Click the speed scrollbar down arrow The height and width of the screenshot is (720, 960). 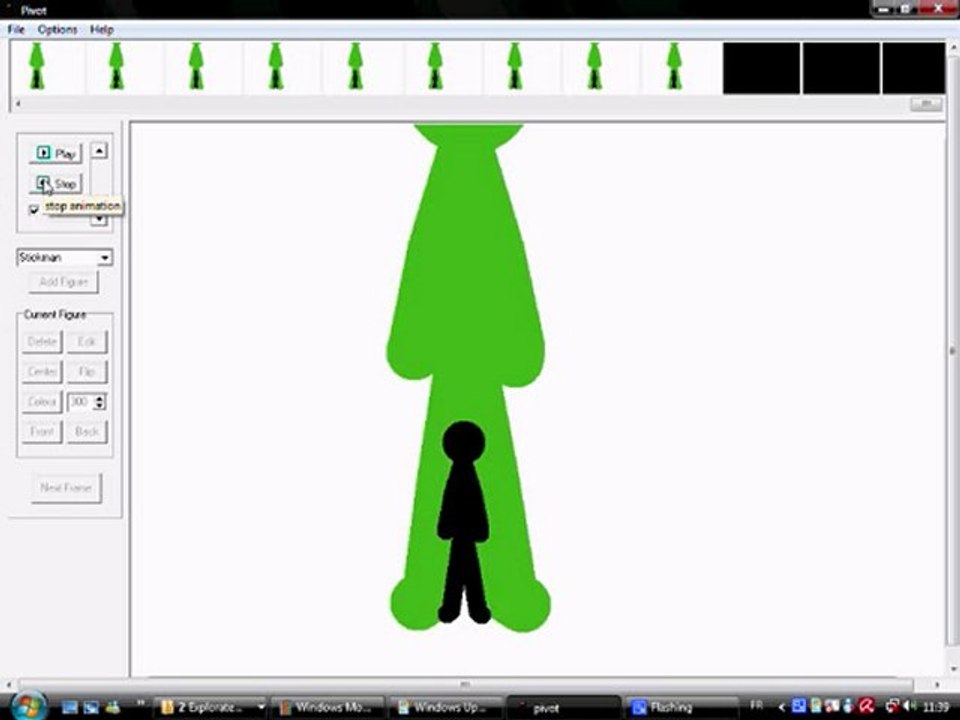[99, 220]
